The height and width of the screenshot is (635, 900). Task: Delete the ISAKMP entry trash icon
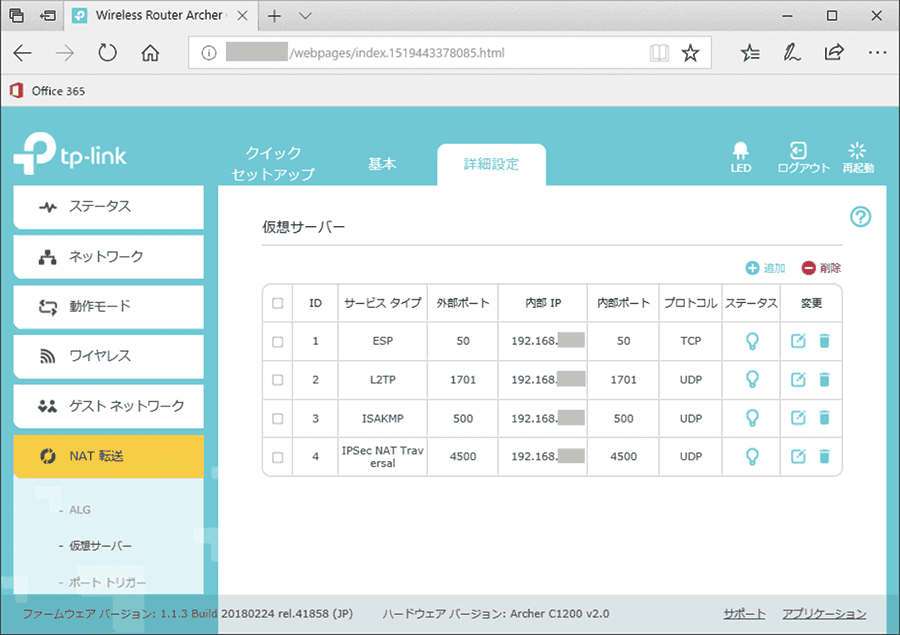click(x=824, y=418)
